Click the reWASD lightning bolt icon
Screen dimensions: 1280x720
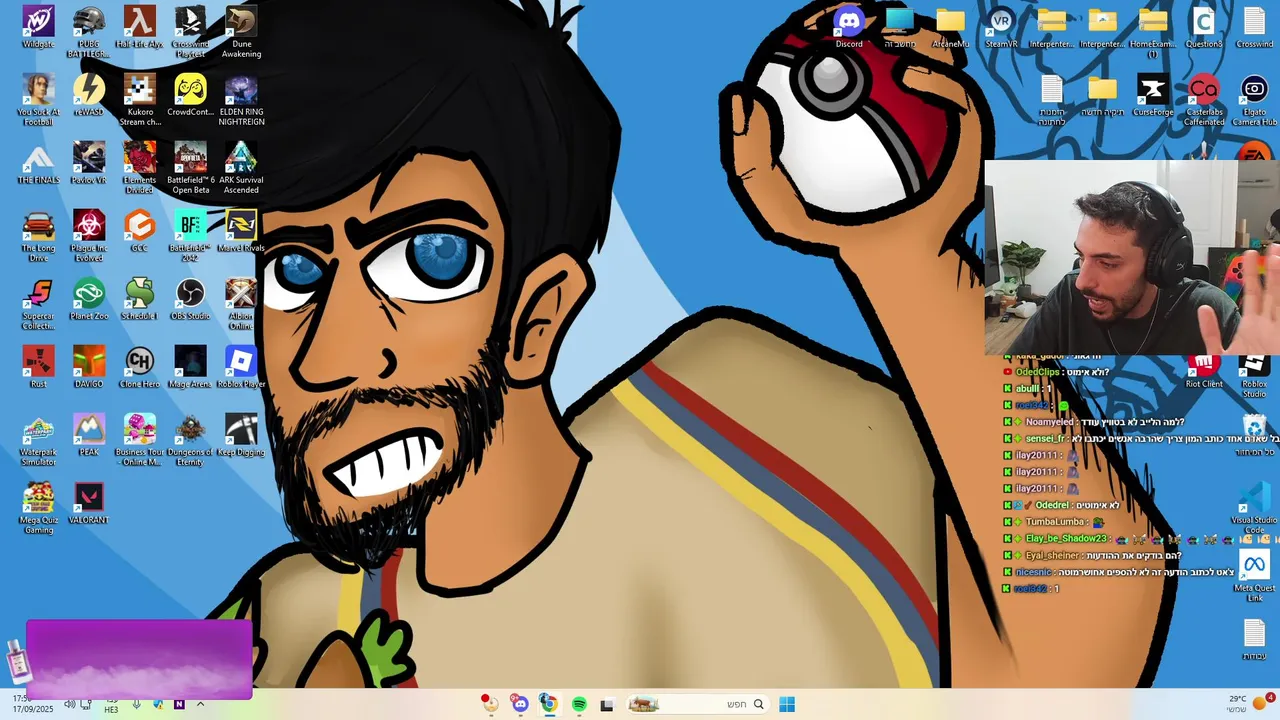coord(89,95)
